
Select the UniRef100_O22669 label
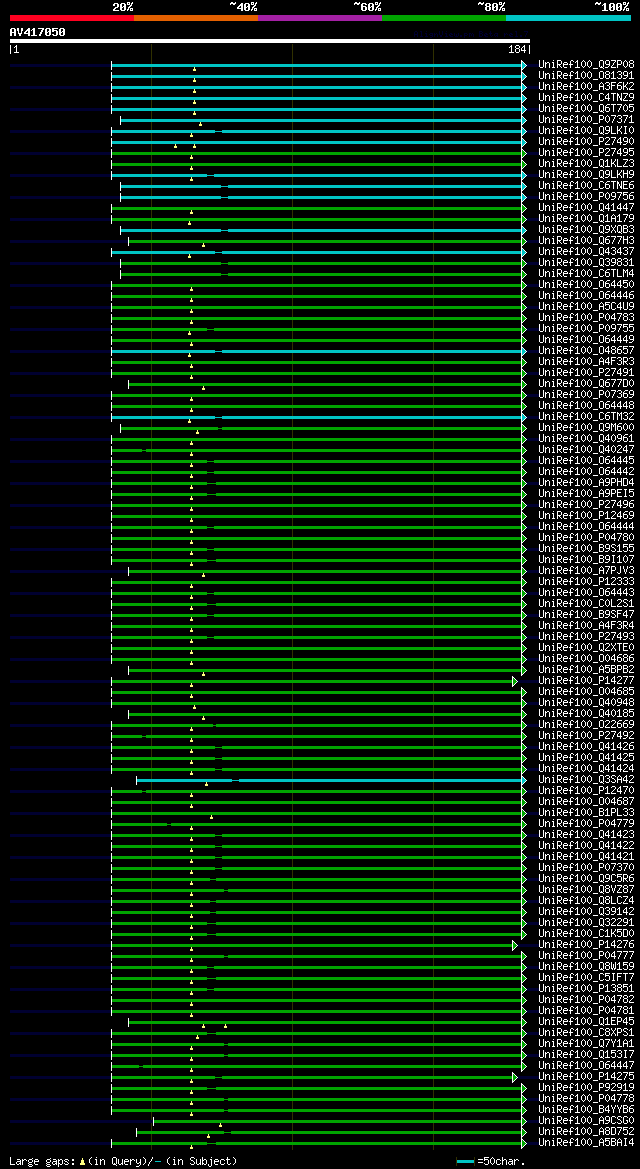(586, 725)
